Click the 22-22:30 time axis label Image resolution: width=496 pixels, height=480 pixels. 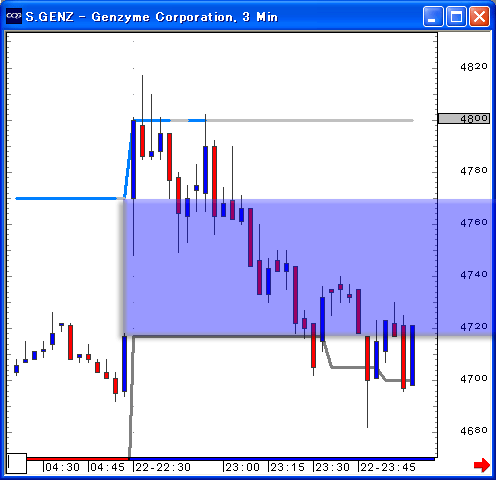point(163,467)
